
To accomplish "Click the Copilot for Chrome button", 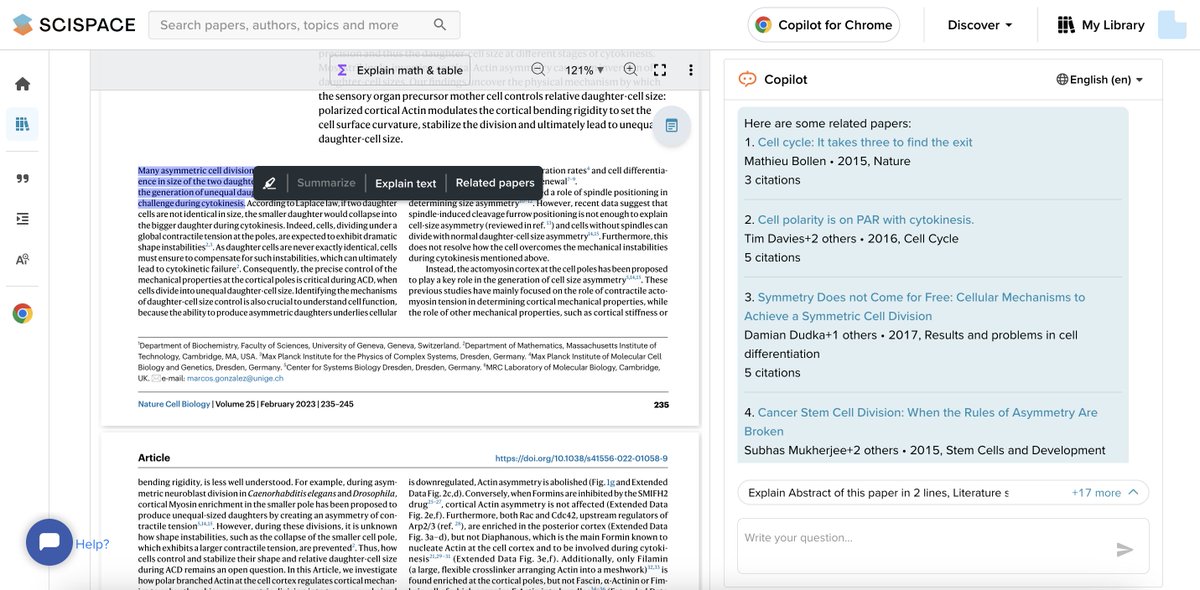I will 820,24.
